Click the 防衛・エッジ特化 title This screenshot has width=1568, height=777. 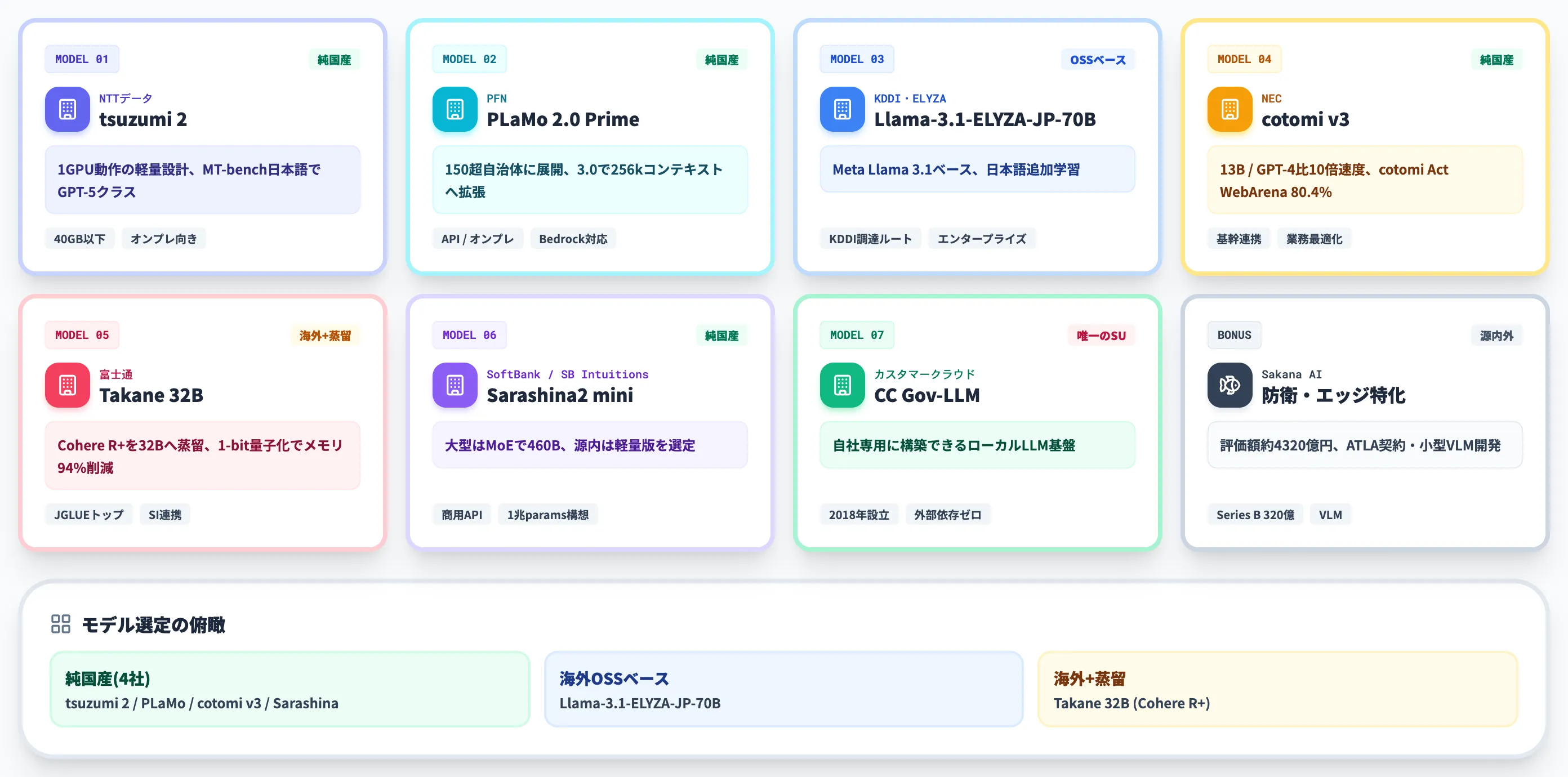[1333, 395]
